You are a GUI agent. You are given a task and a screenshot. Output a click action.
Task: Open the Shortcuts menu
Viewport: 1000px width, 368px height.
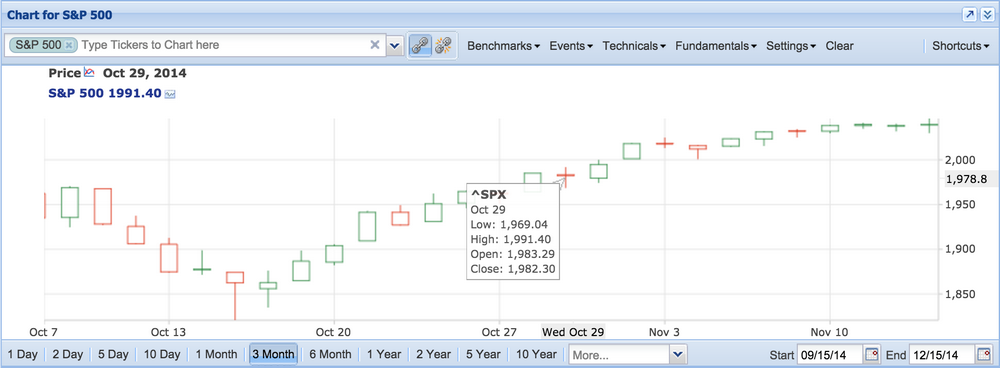pyautogui.click(x=960, y=46)
